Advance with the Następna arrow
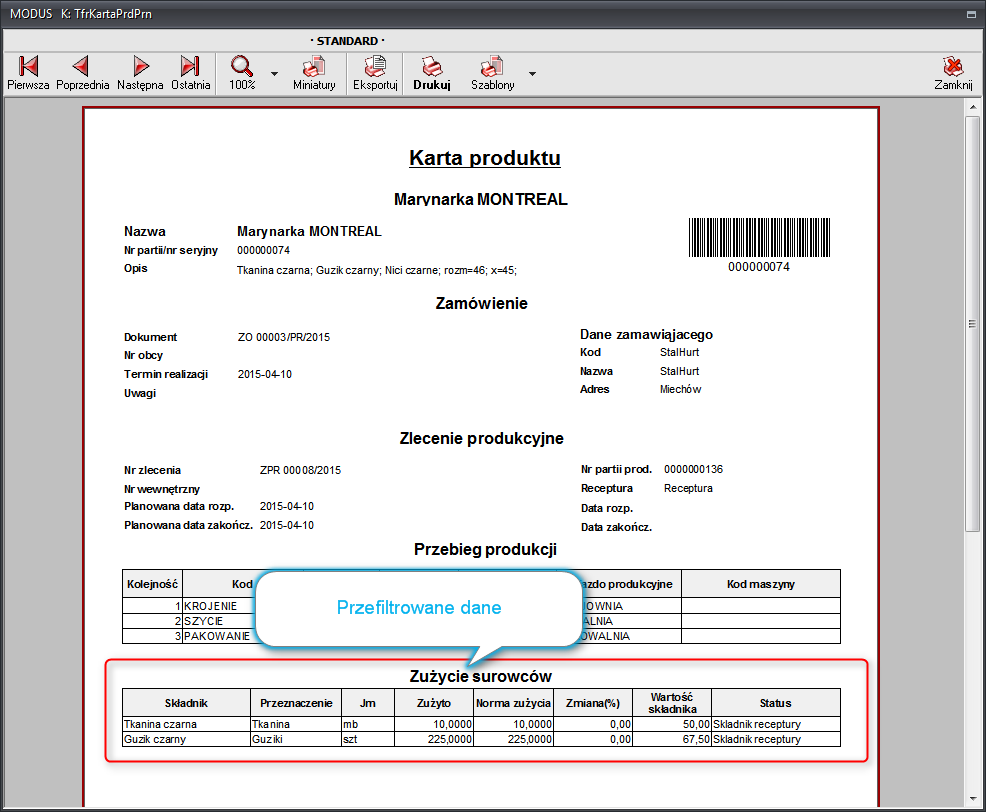This screenshot has height=812, width=986. click(140, 73)
